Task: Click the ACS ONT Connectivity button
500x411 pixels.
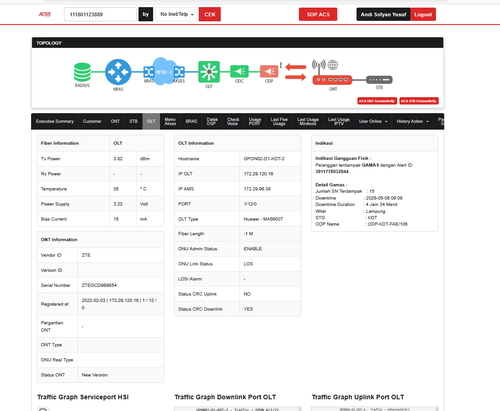Action: (377, 101)
